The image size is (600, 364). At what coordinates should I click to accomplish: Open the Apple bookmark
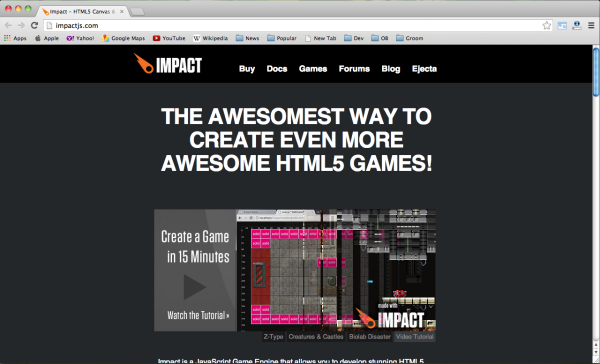click(47, 38)
